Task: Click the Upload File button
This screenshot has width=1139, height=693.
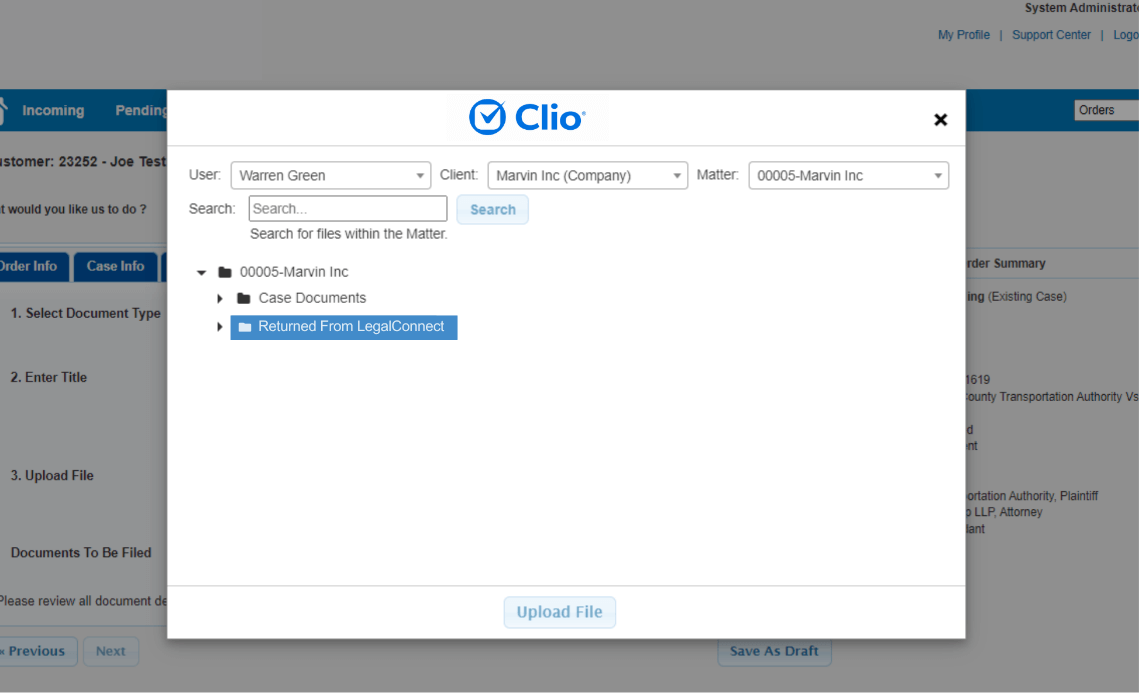Action: click(559, 612)
